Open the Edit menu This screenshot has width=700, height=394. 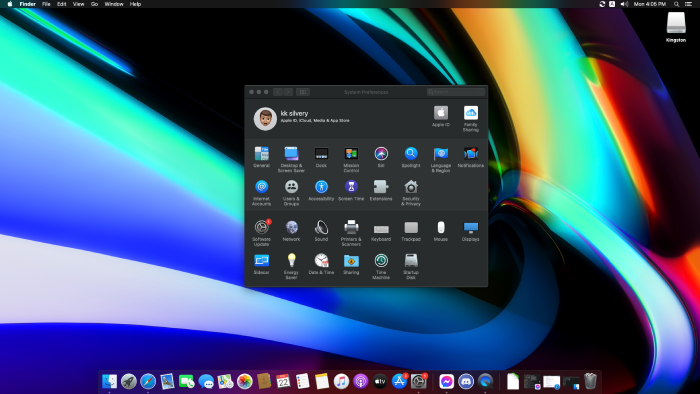[62, 4]
